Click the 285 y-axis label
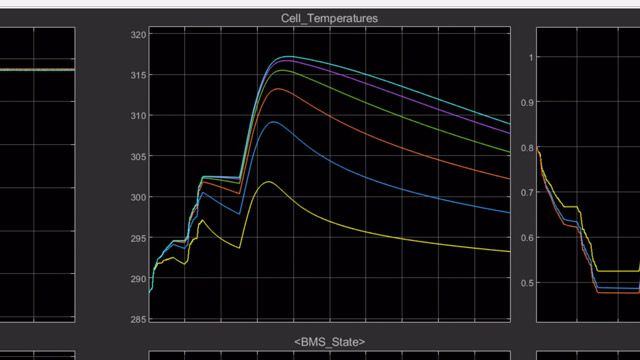The height and width of the screenshot is (360, 640). pyautogui.click(x=138, y=320)
